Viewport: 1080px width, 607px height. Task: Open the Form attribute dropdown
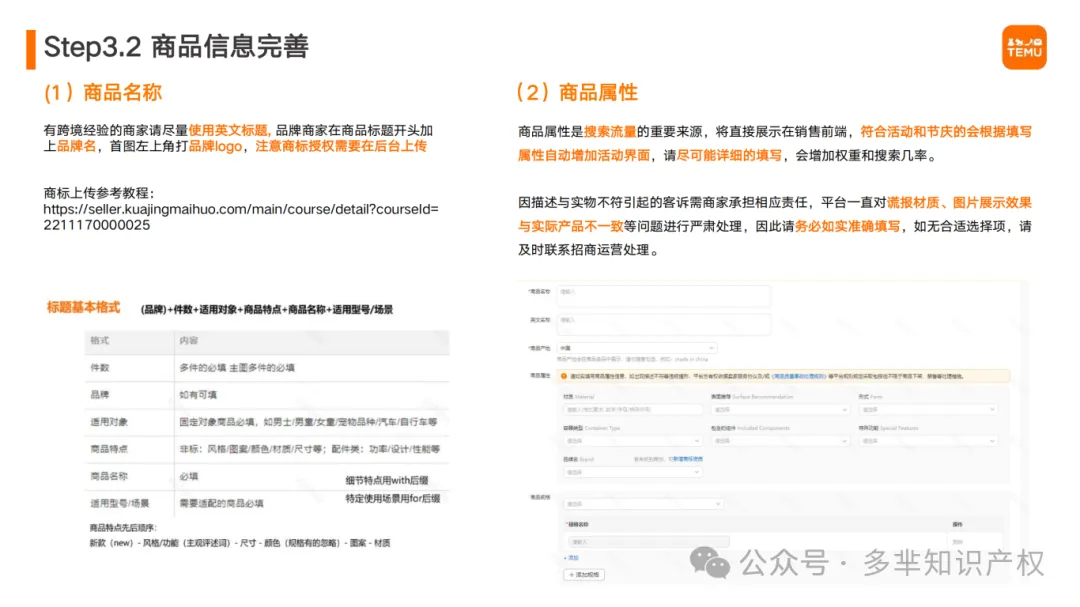coord(928,409)
